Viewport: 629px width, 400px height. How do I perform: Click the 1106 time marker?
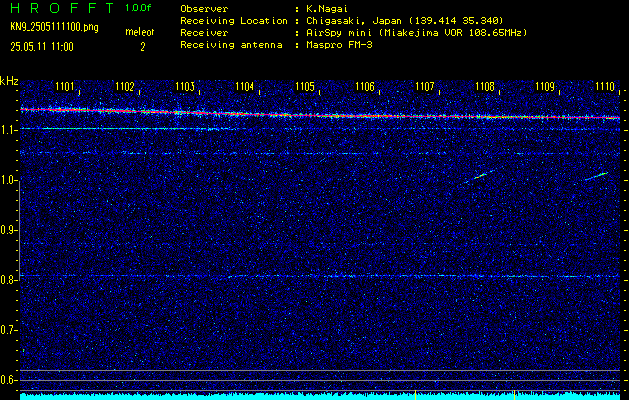pos(365,86)
